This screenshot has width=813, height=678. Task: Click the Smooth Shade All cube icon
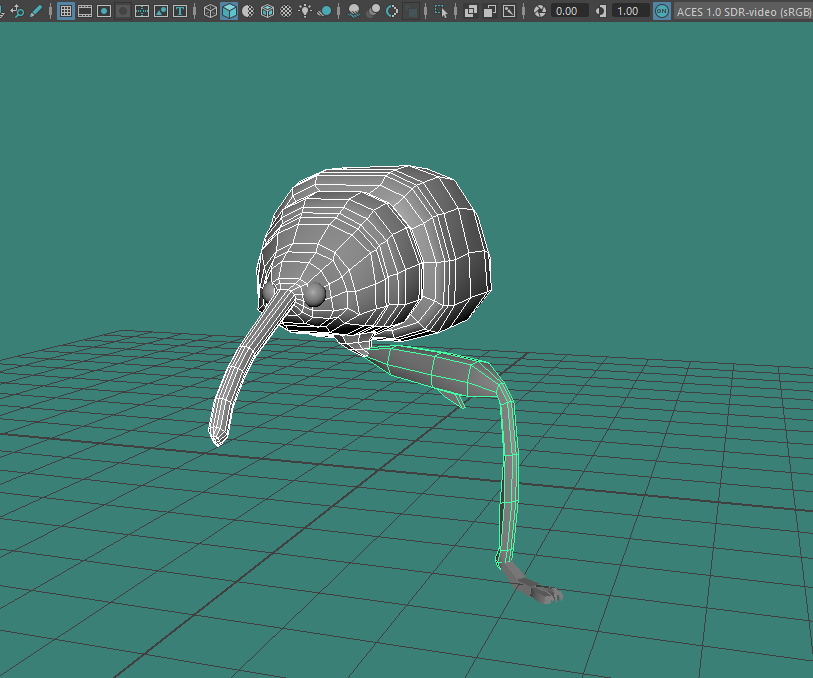coord(229,11)
